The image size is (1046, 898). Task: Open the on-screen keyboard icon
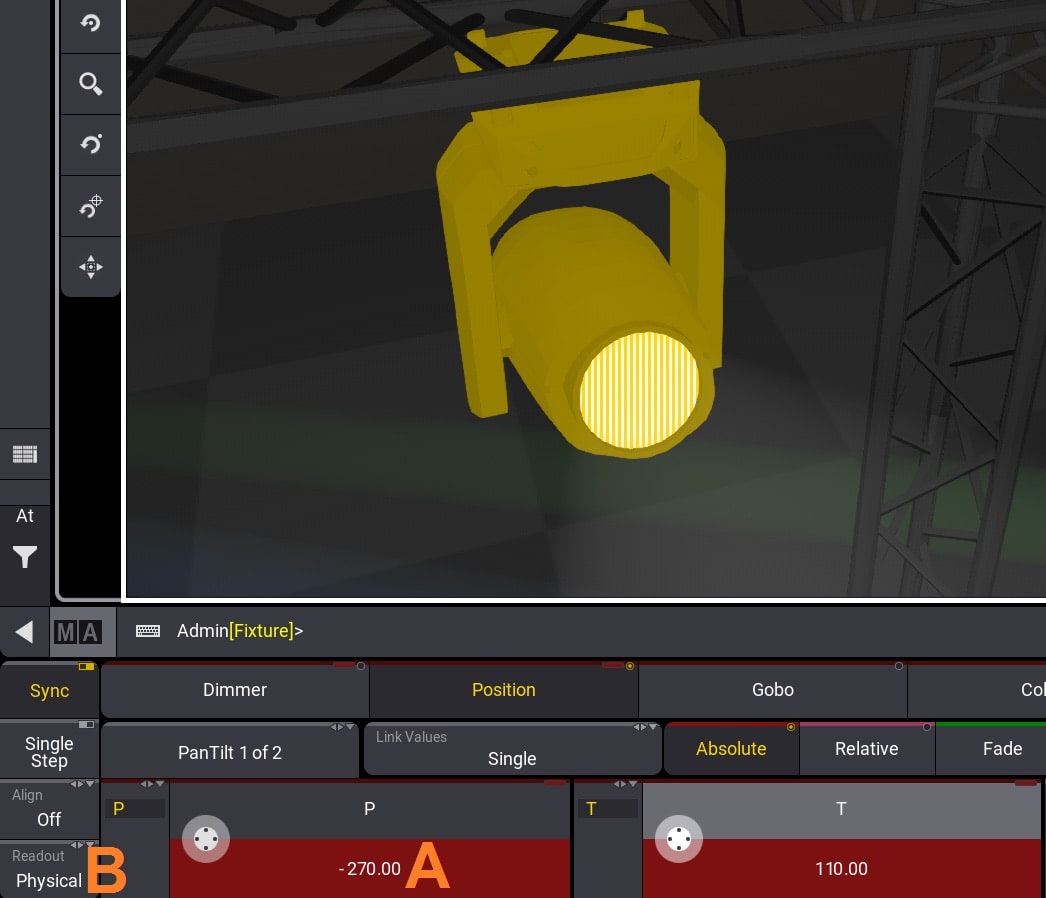coord(148,631)
